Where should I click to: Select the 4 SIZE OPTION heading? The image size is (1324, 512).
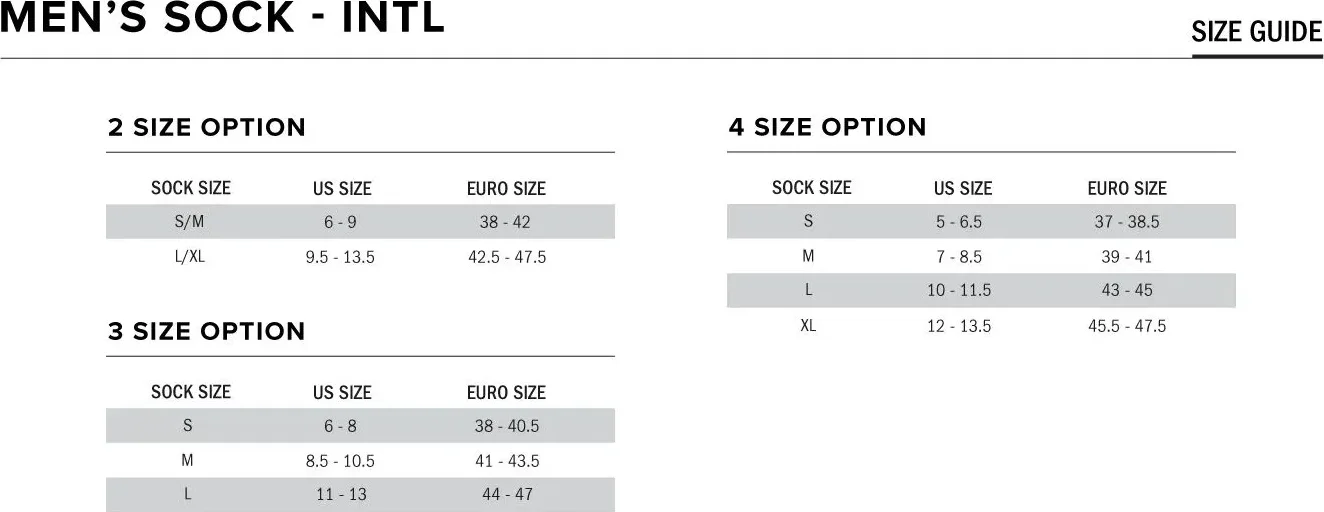(x=827, y=128)
